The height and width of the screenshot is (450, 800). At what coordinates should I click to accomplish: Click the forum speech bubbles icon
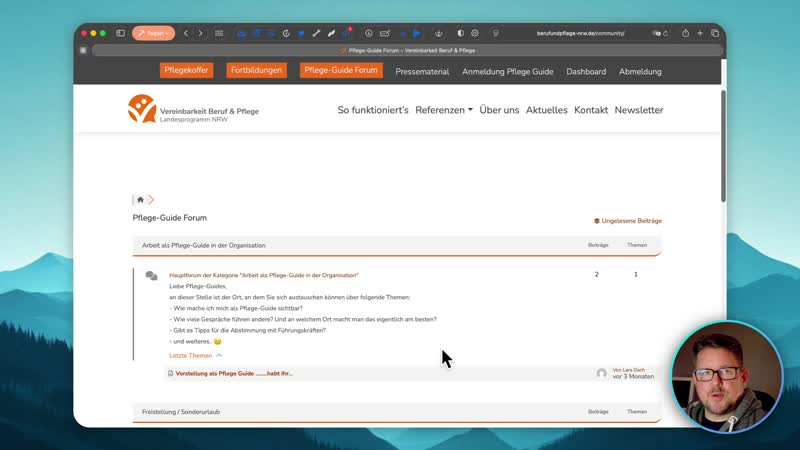[x=151, y=276]
